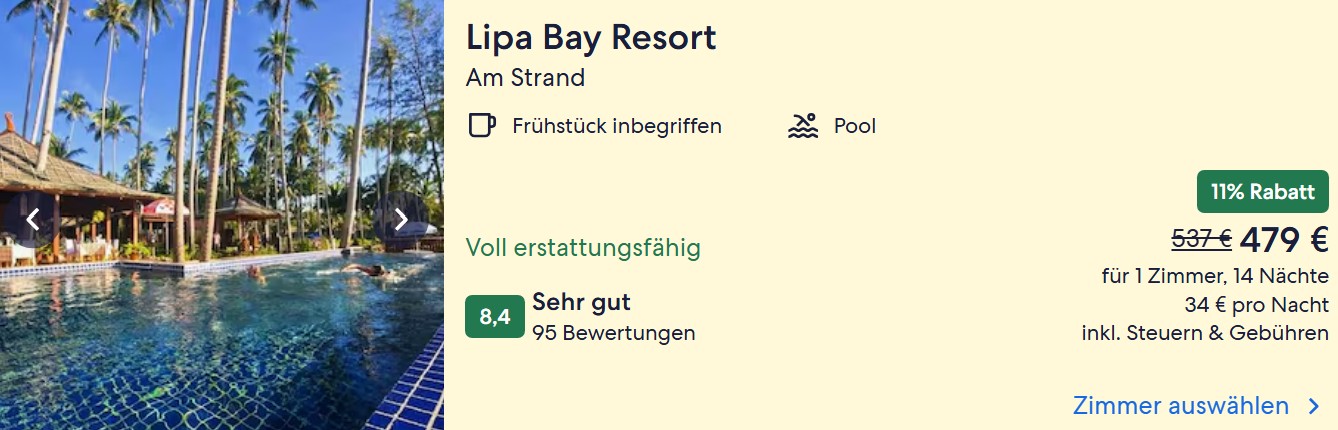Viewport: 1338px width, 430px height.
Task: Click the Am Strand location text
Action: 525,77
